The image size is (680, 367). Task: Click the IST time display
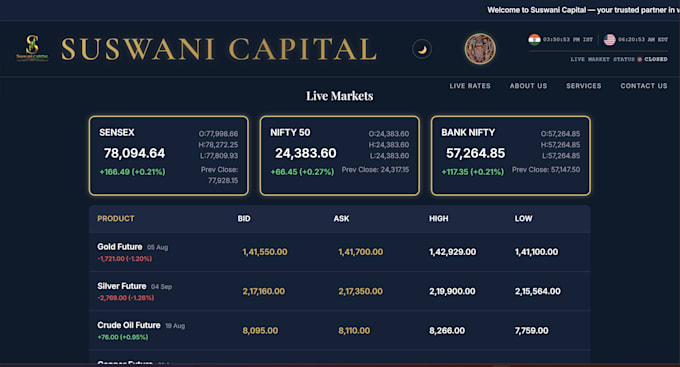click(x=568, y=39)
